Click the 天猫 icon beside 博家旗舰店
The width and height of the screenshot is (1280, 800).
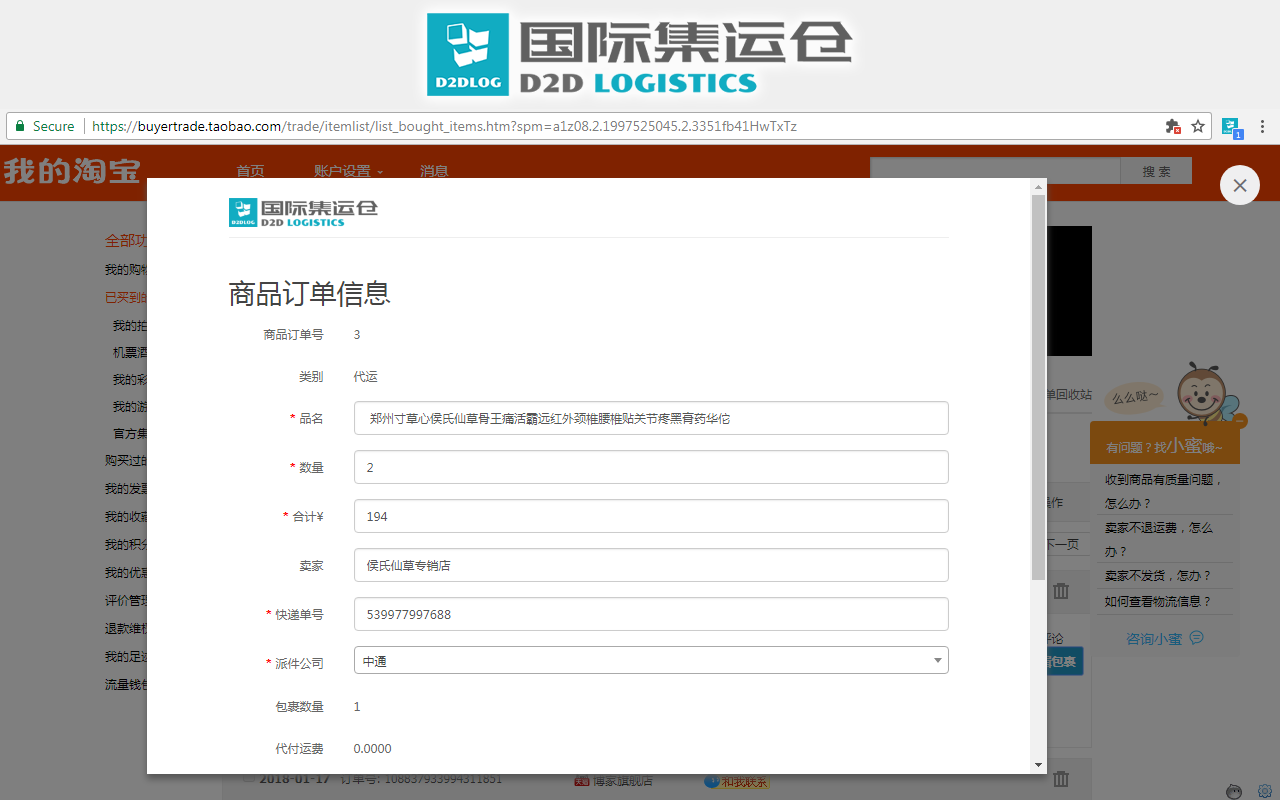tap(581, 780)
